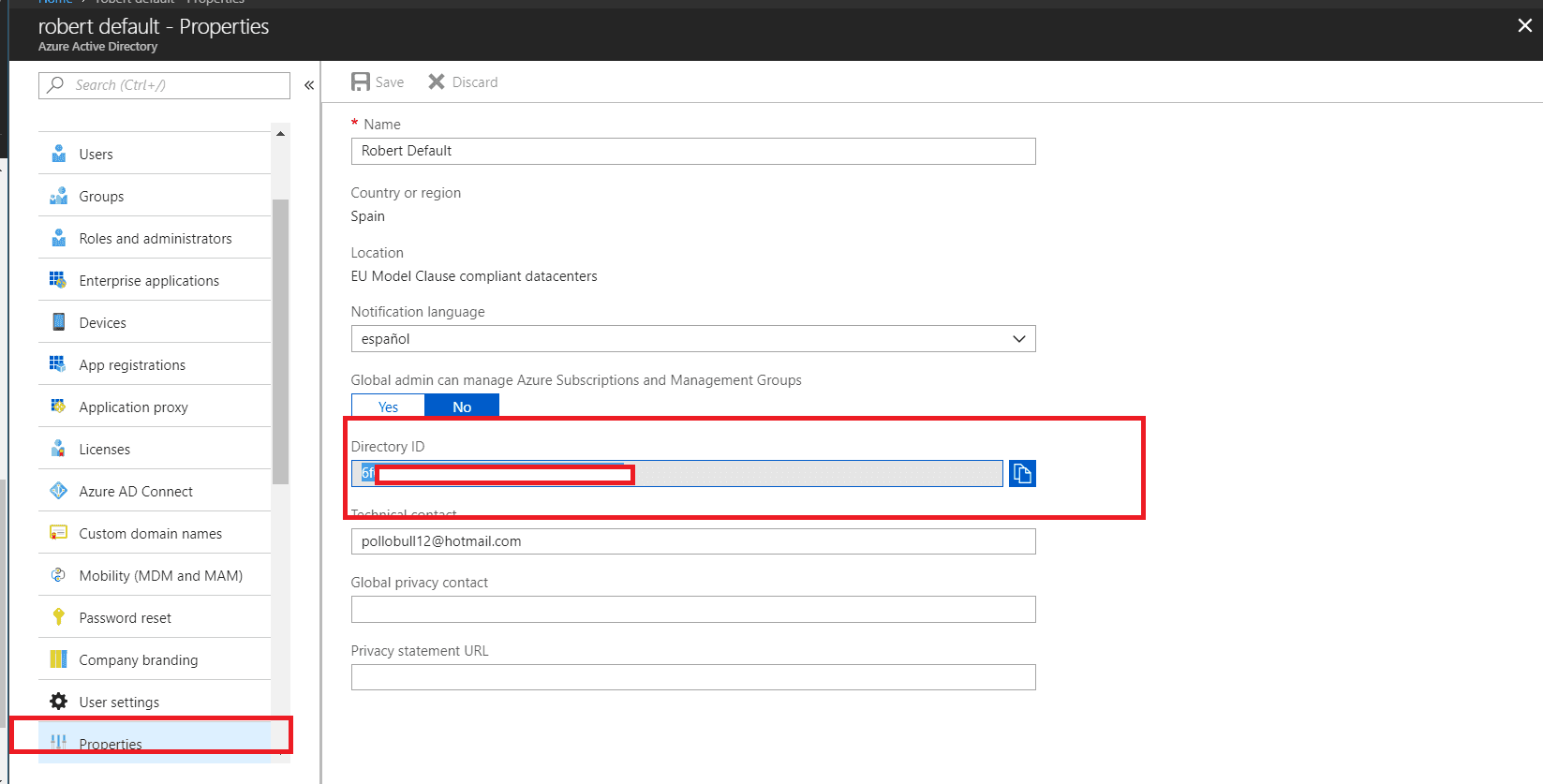Click the Discard X icon
This screenshot has height=784, width=1543.
pyautogui.click(x=437, y=82)
